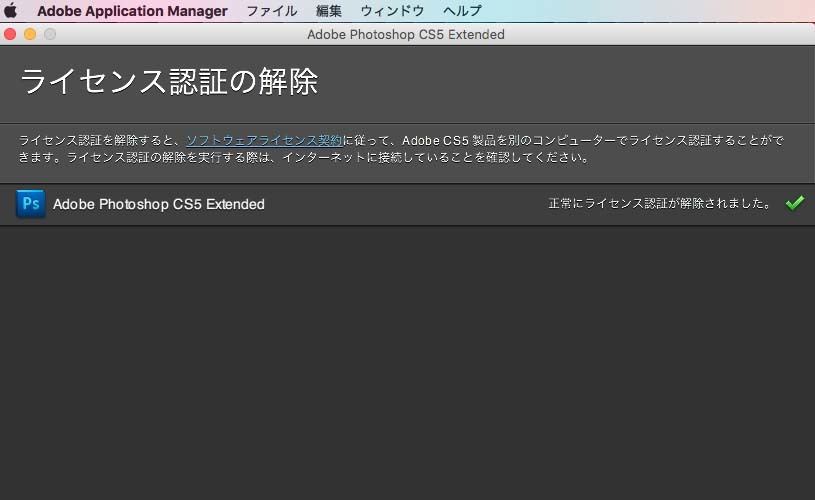Image resolution: width=815 pixels, height=500 pixels.
Task: Open the 編集 menu
Action: pos(328,11)
